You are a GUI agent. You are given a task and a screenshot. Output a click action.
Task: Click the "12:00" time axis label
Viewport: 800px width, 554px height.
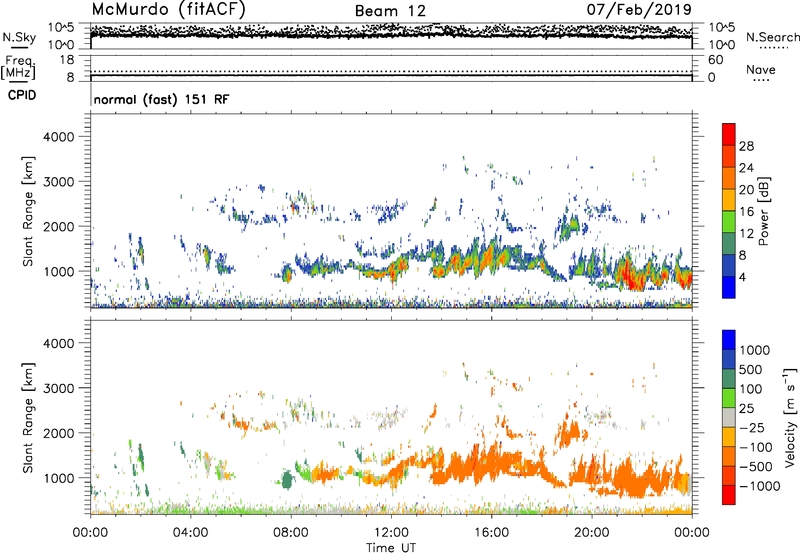click(x=391, y=533)
